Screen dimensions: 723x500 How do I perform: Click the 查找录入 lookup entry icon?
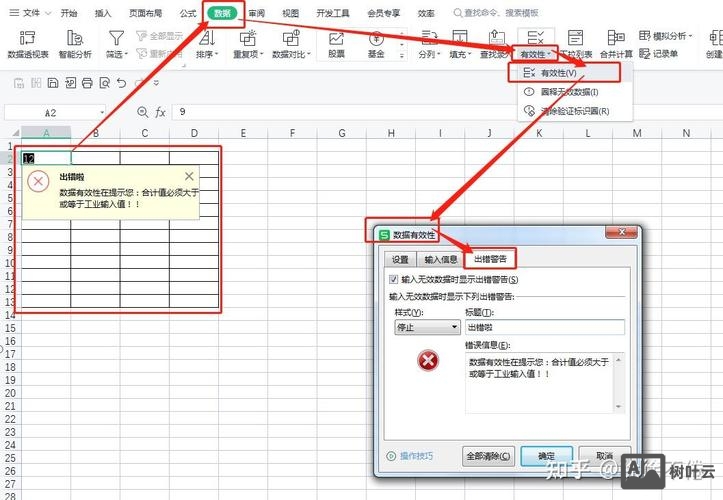click(x=496, y=38)
